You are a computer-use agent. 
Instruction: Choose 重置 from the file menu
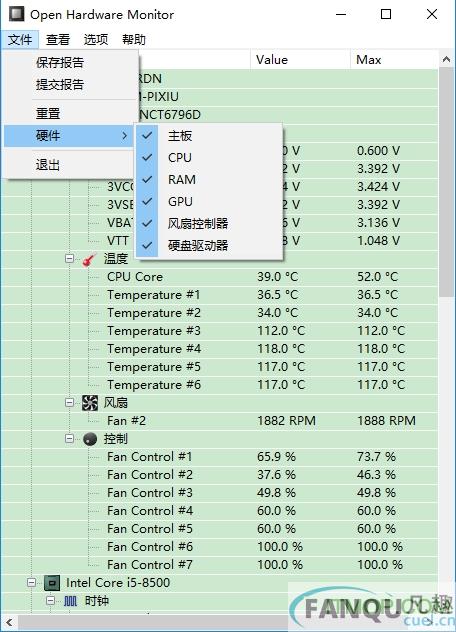71,113
